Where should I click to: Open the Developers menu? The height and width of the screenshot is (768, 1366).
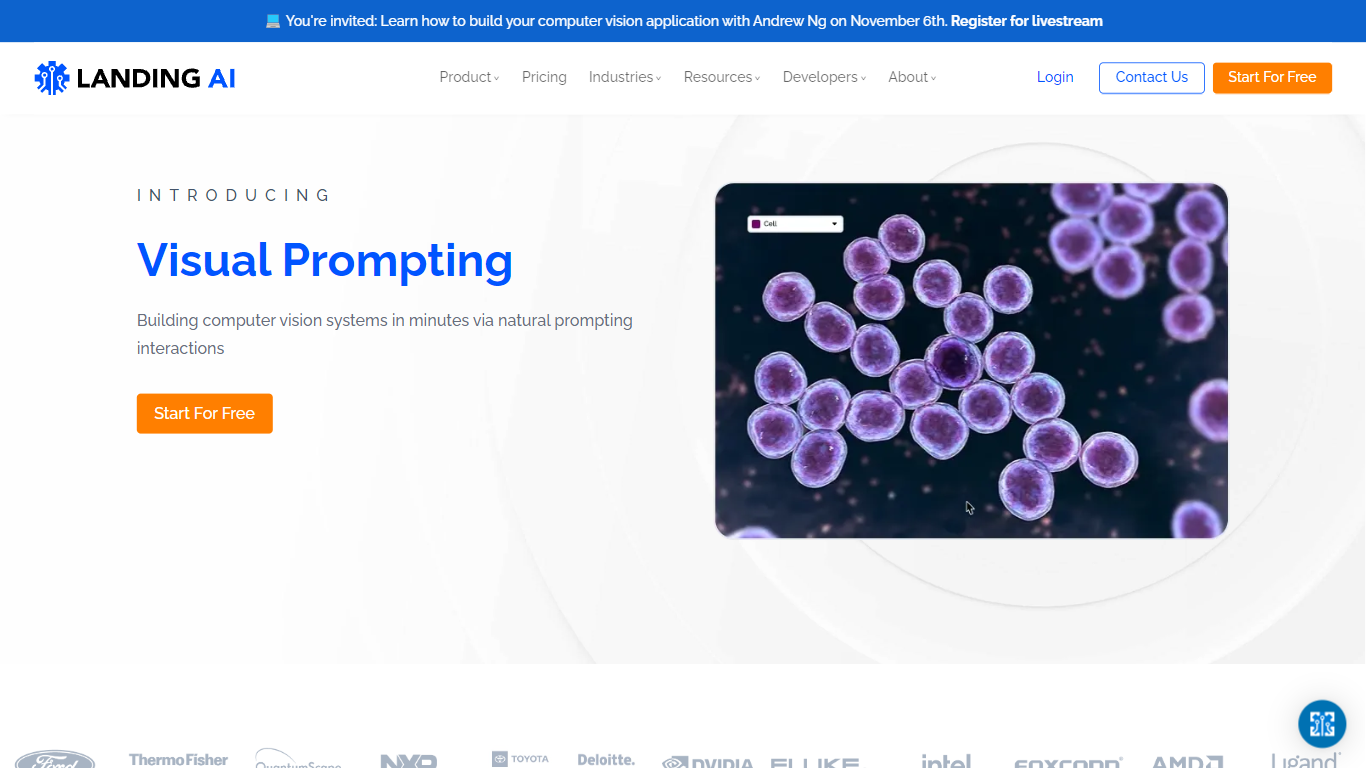click(x=824, y=77)
